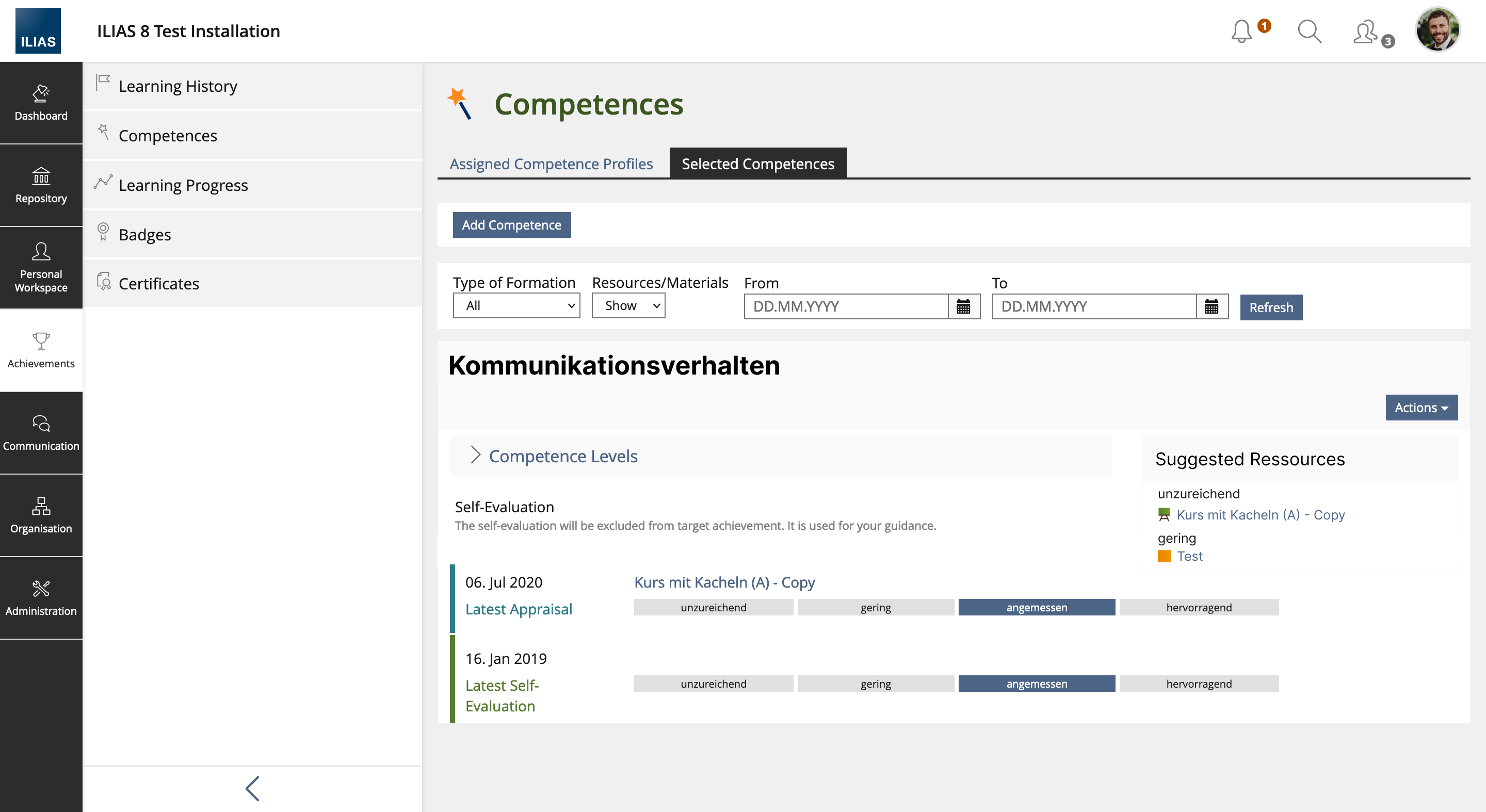The height and width of the screenshot is (812, 1486).
Task: Expand the Competence Levels section
Action: [562, 456]
